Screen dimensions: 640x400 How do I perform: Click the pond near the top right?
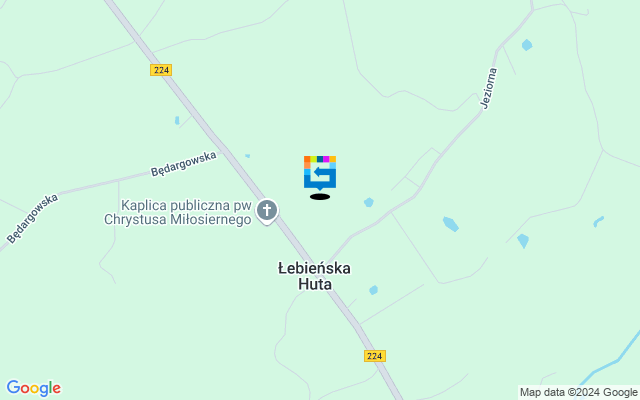pos(527,45)
